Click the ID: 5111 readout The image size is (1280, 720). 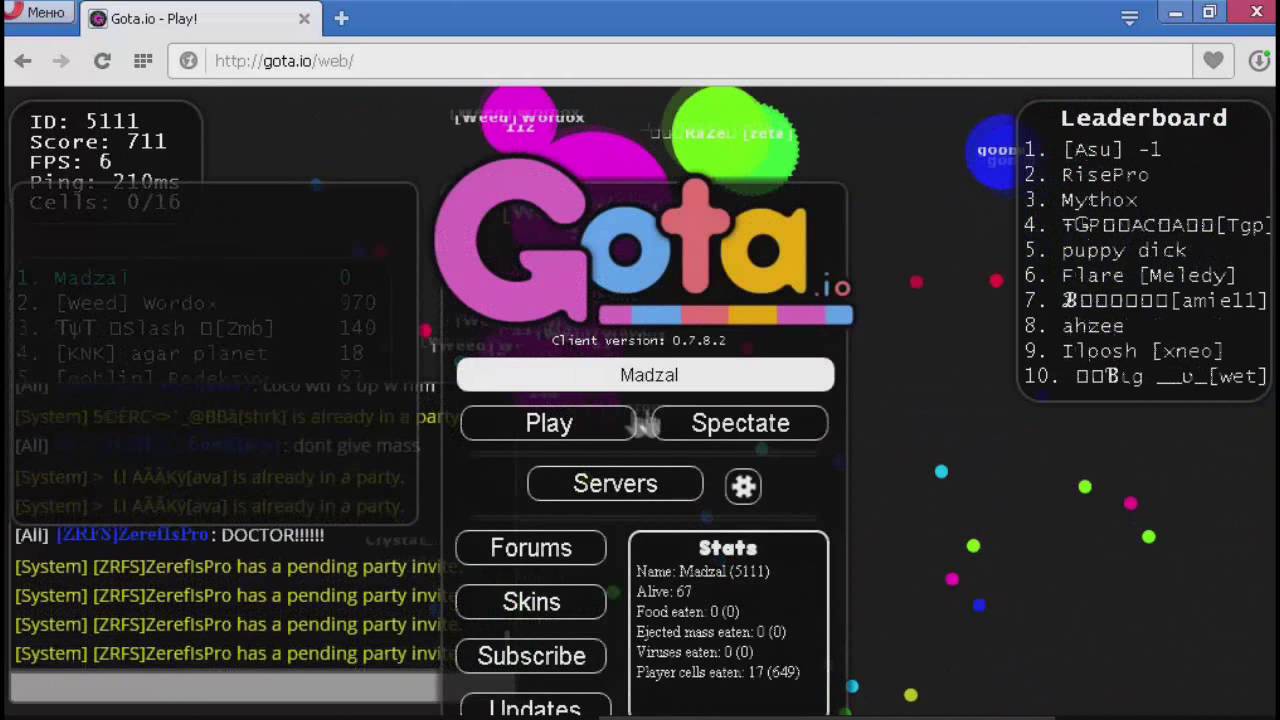coord(84,122)
